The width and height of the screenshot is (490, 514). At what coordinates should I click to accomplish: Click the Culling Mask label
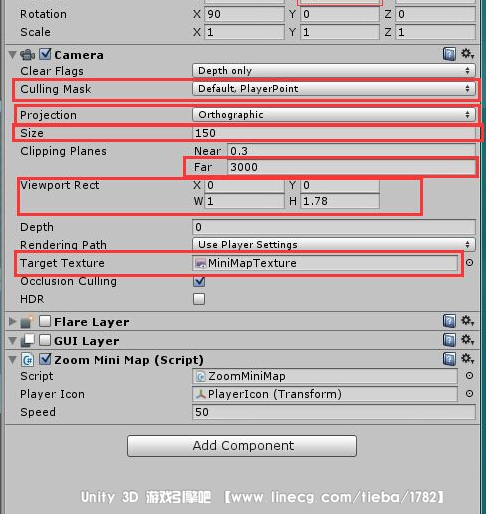56,89
